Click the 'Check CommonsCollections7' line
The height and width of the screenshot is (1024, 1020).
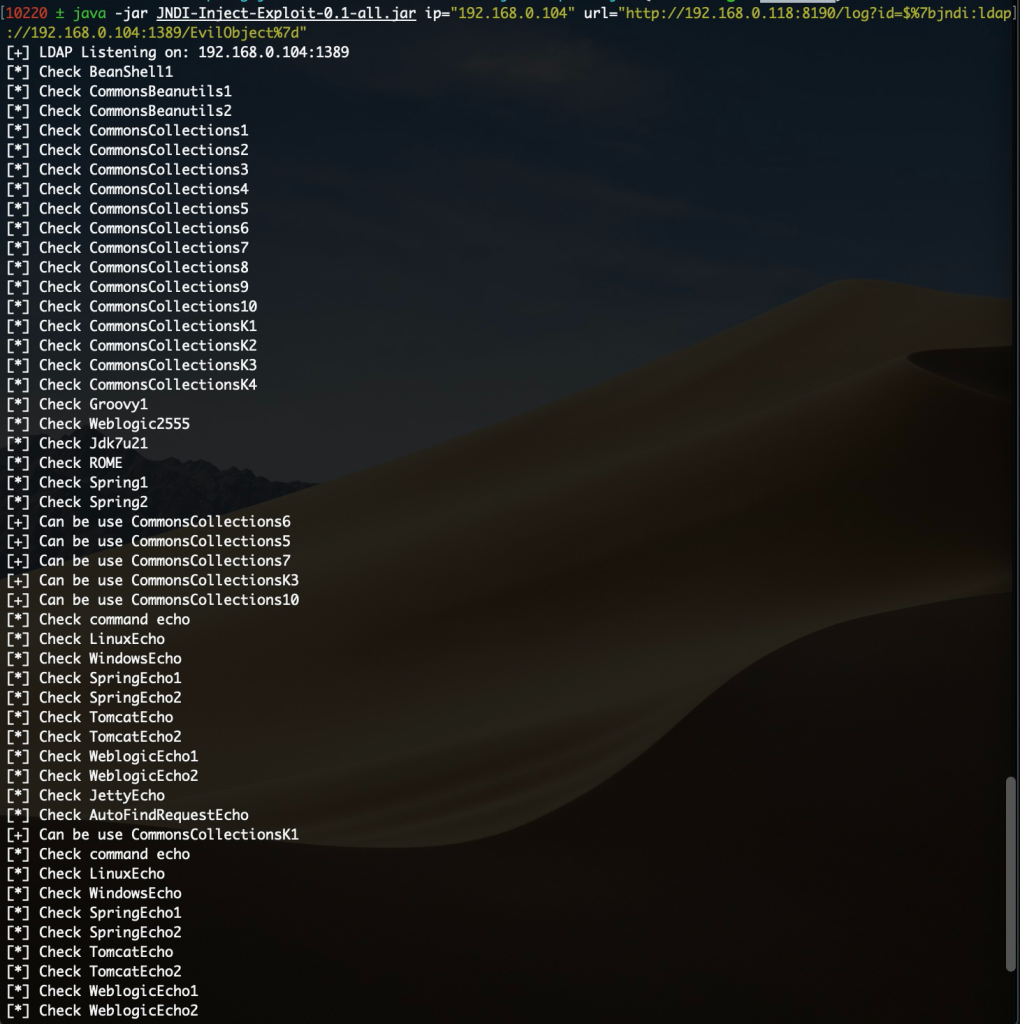point(127,248)
